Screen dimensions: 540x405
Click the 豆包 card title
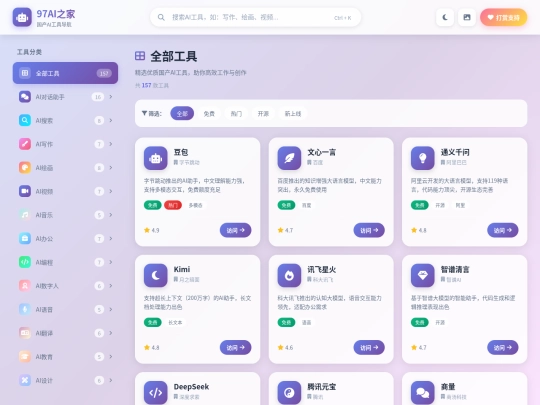click(181, 152)
